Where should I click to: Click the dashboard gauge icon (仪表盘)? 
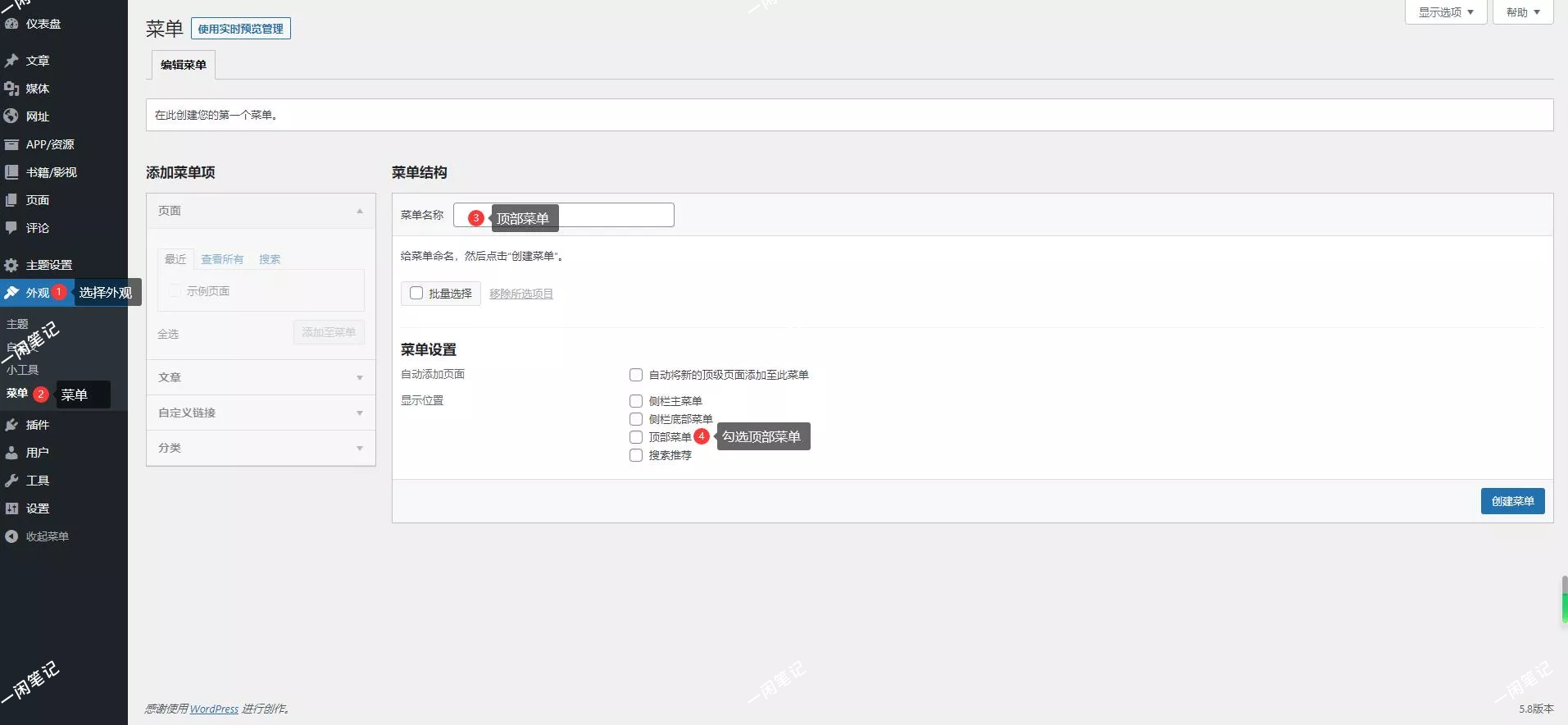(x=11, y=24)
